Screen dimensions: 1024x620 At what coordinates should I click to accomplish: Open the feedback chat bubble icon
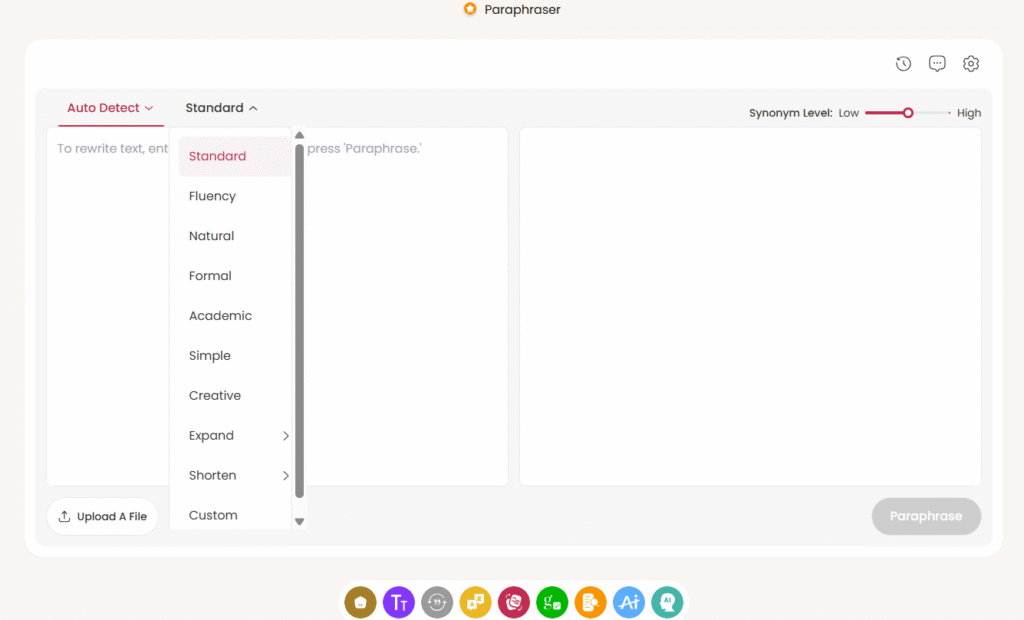click(x=937, y=63)
